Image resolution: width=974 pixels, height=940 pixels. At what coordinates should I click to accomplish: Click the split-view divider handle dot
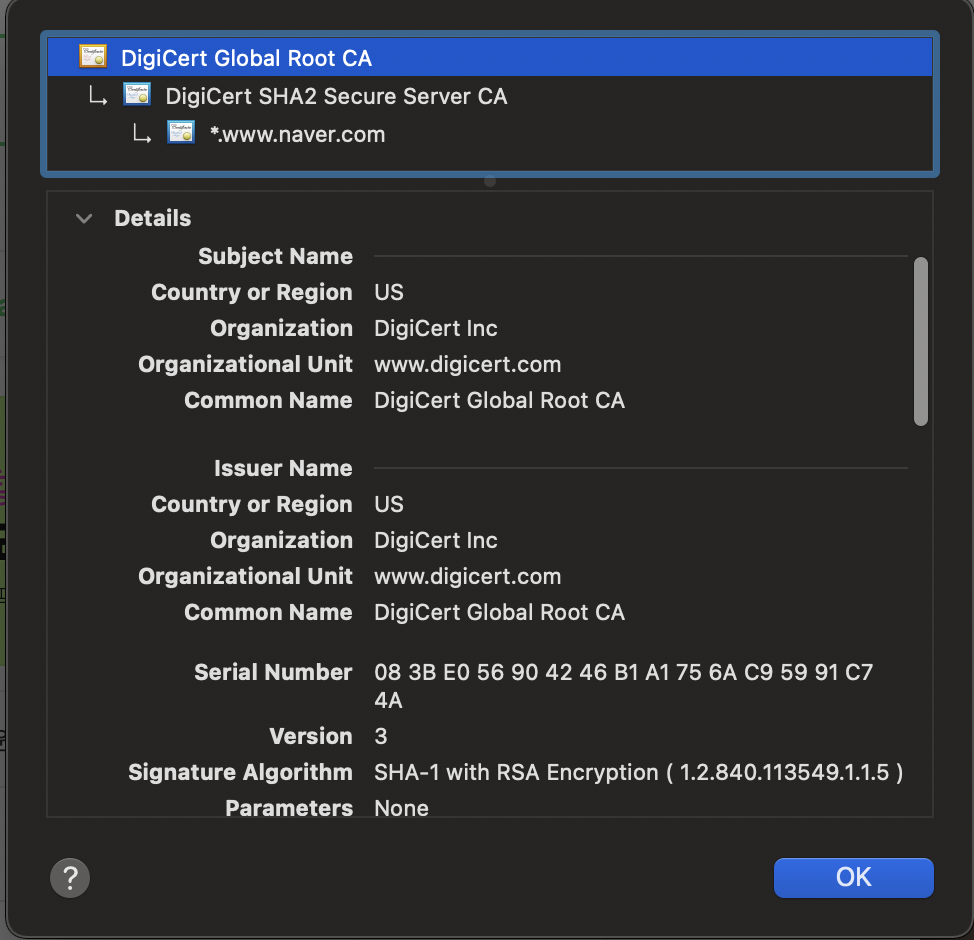(x=489, y=181)
